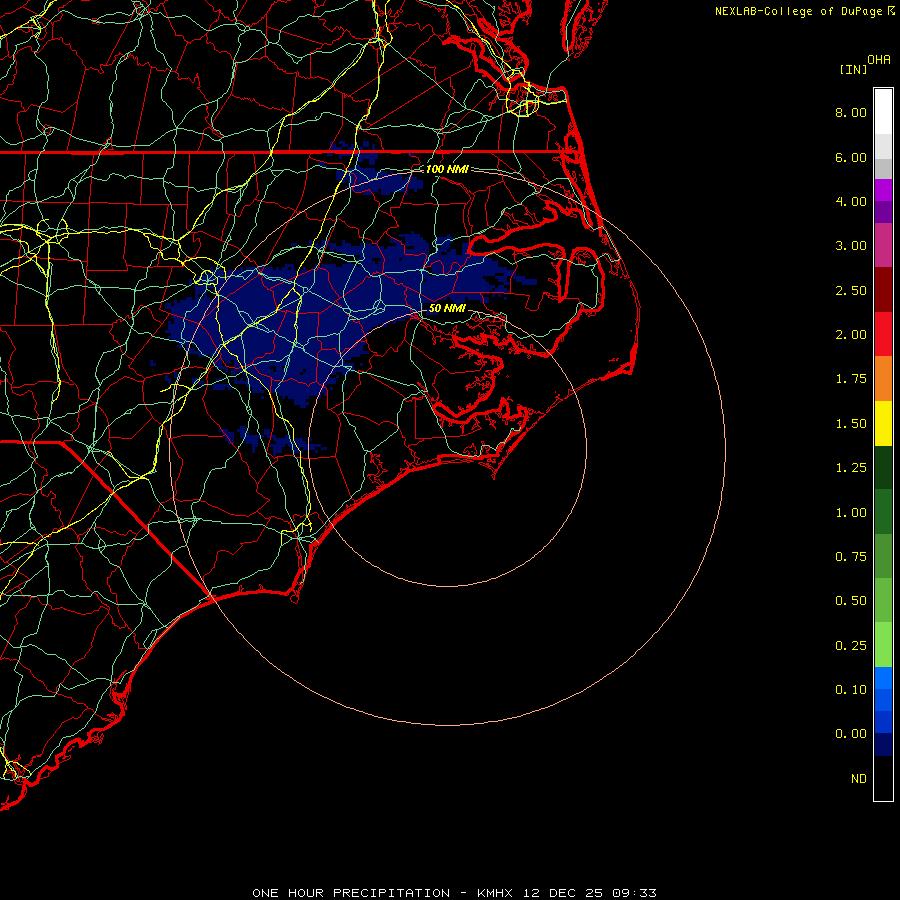Click the yellow 1.50 legend swatch
The width and height of the screenshot is (900, 900).
coord(883,424)
